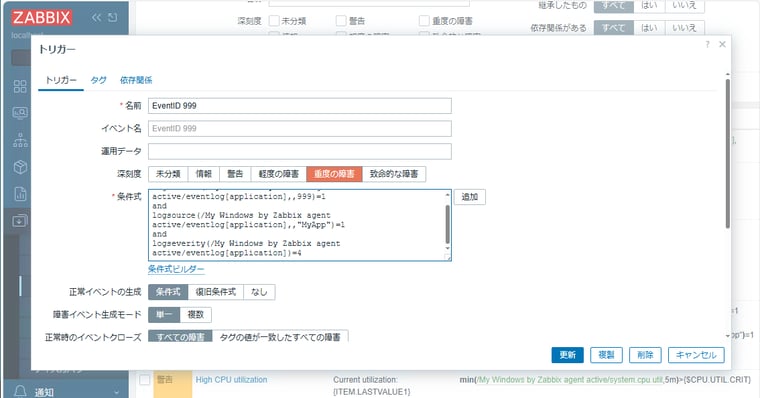
Task: Click the expression textarea scrollbar thumb
Action: point(447,224)
